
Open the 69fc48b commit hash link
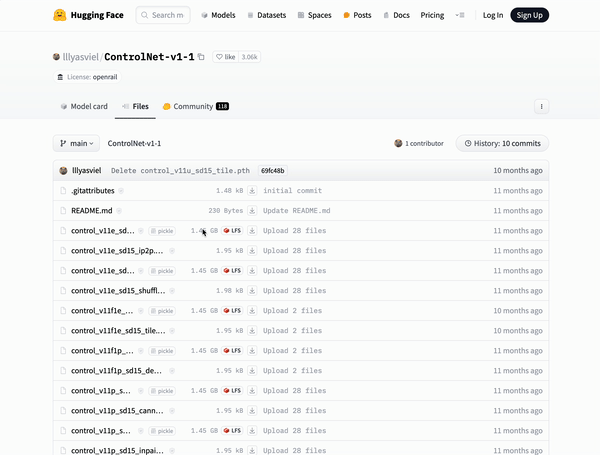(x=273, y=171)
